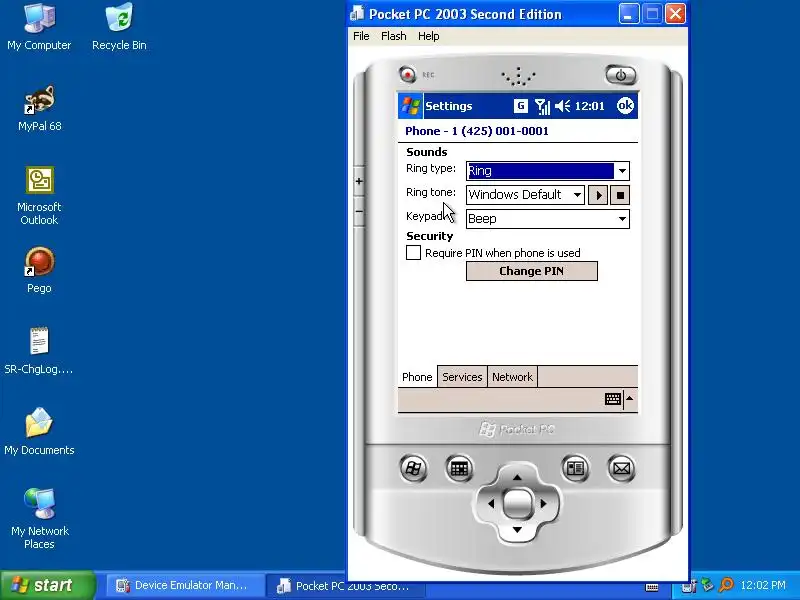The height and width of the screenshot is (600, 800).
Task: Select the SR-ChgLog text file icon
Action: coord(39,351)
